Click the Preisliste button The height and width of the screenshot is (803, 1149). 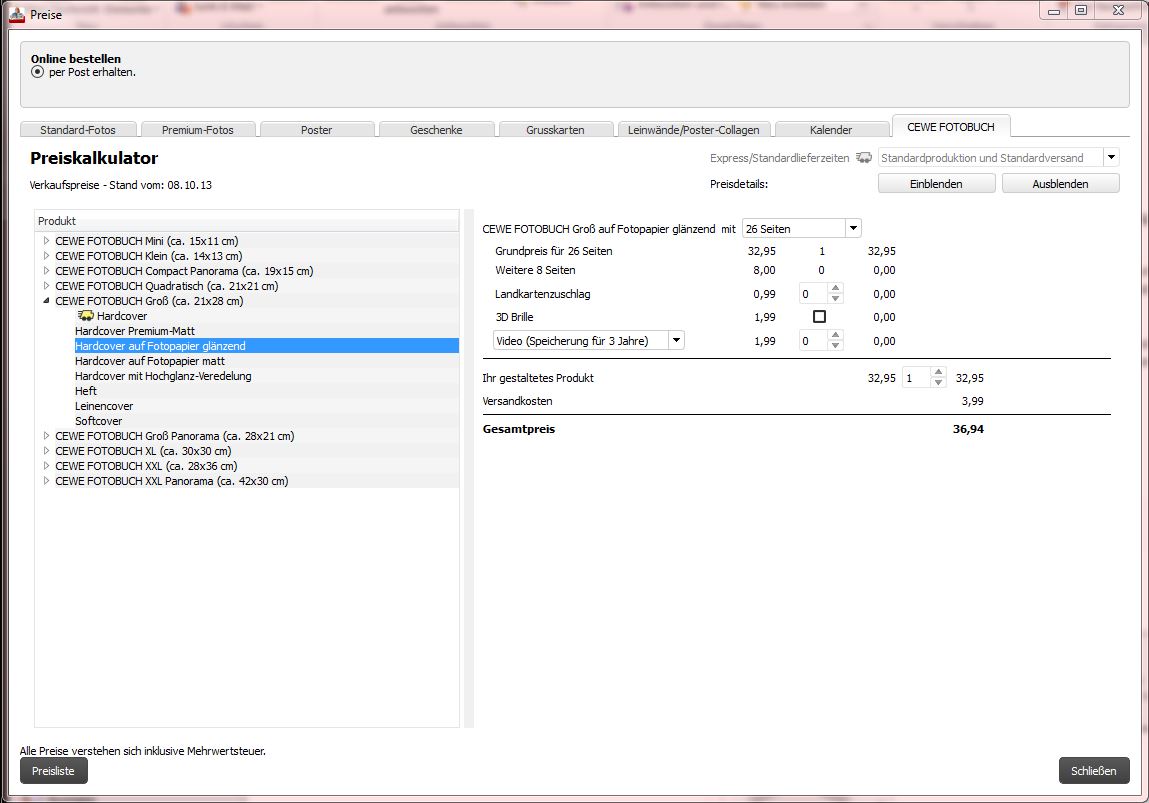(54, 771)
